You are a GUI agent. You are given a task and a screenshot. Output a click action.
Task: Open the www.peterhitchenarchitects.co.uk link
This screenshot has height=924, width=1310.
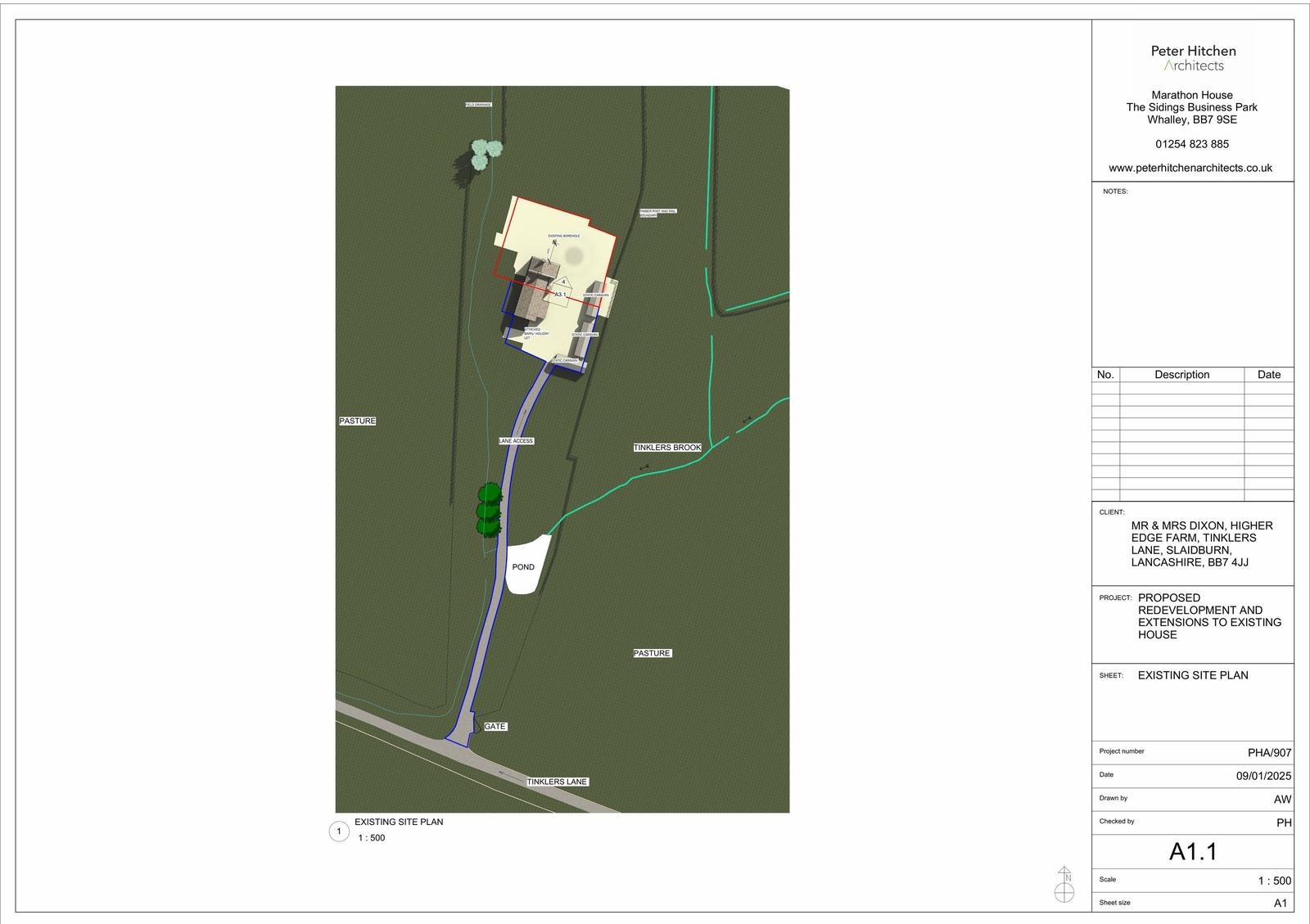1190,168
